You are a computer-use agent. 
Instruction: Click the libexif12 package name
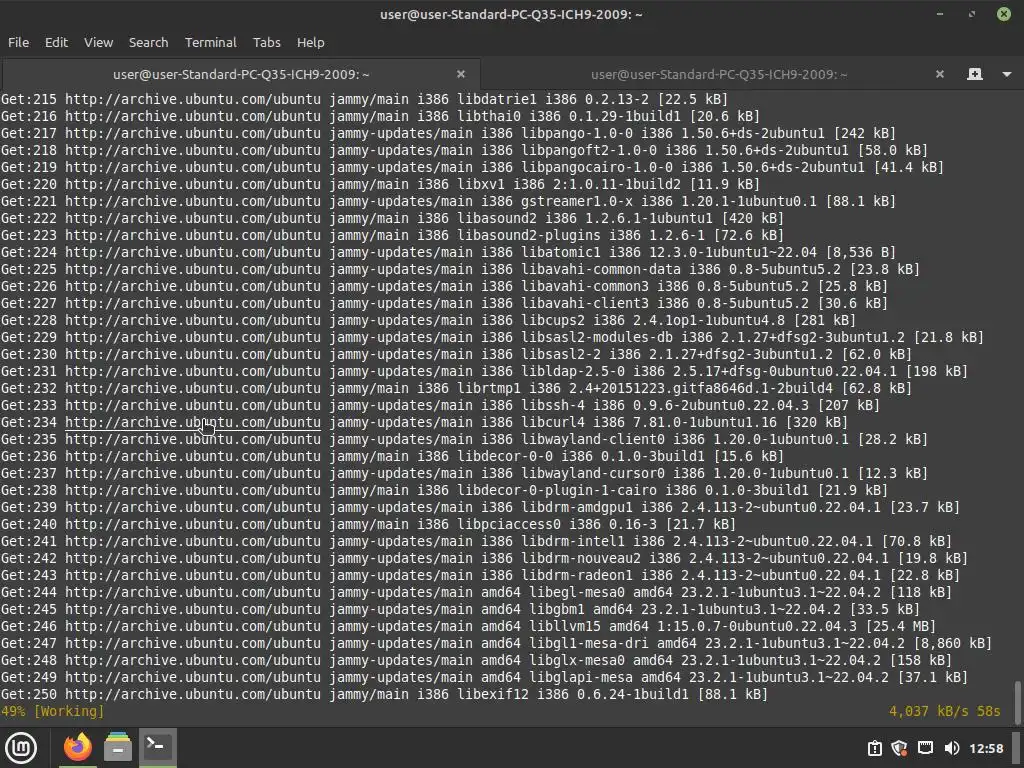coord(493,694)
